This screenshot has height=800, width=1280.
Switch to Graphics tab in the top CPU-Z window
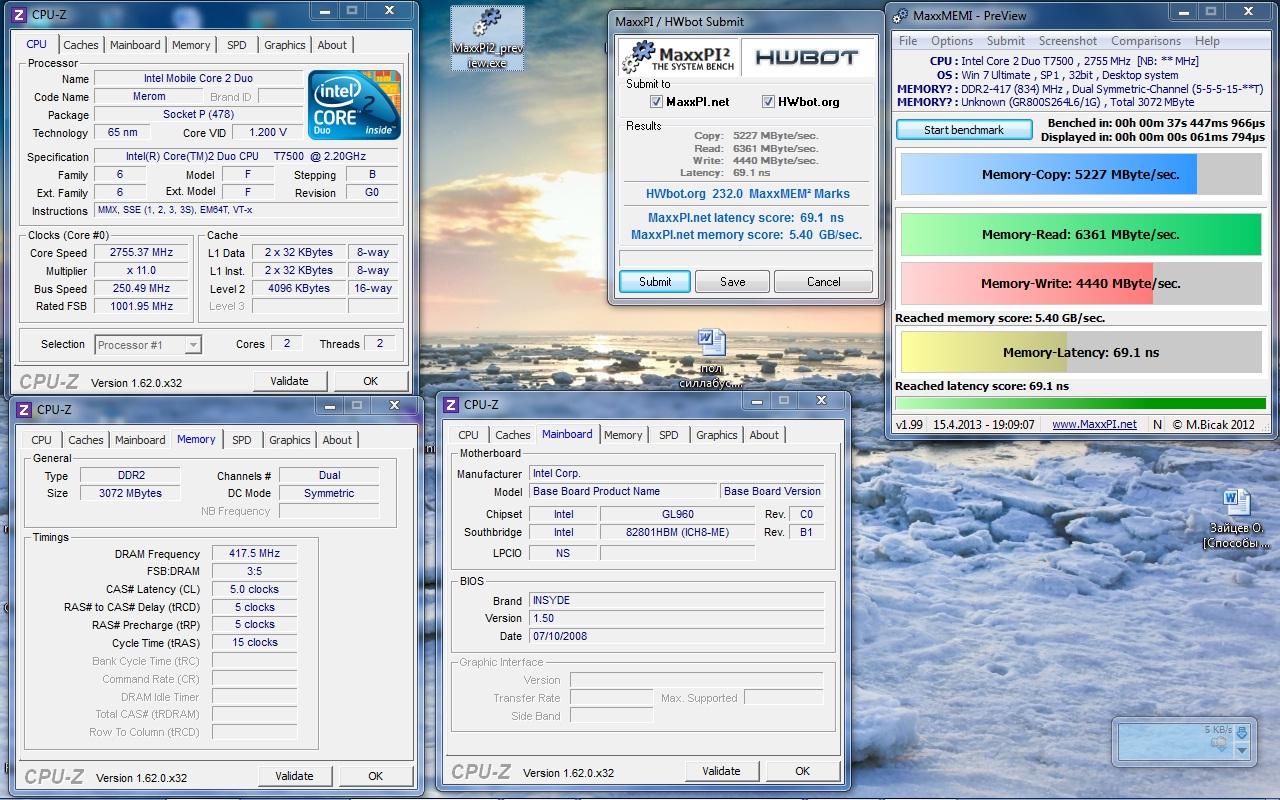(285, 45)
